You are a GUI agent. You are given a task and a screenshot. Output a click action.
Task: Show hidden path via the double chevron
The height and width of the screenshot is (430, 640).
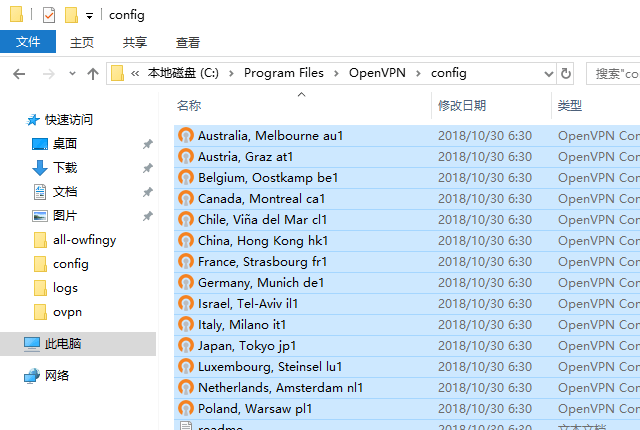click(x=135, y=73)
